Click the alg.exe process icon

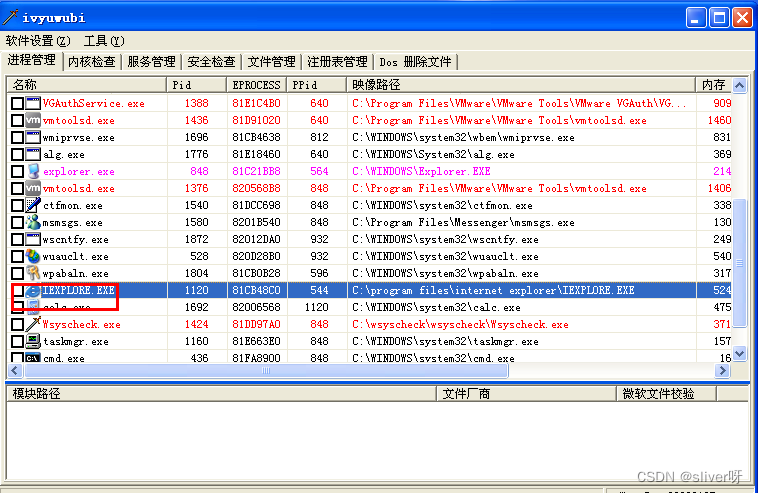click(x=33, y=154)
